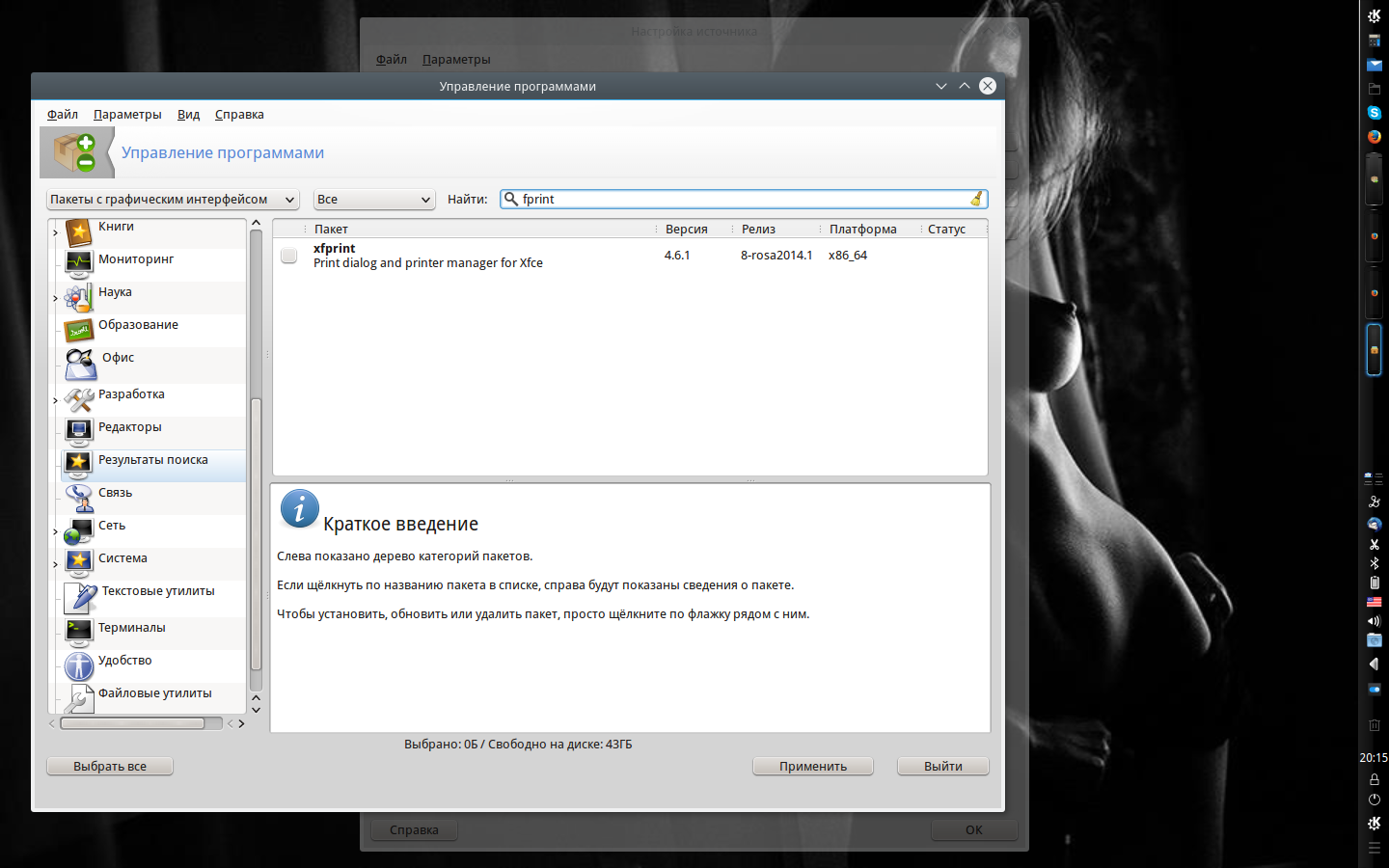Open the trash icon in the side panel
Image resolution: width=1389 pixels, height=868 pixels.
click(1375, 725)
